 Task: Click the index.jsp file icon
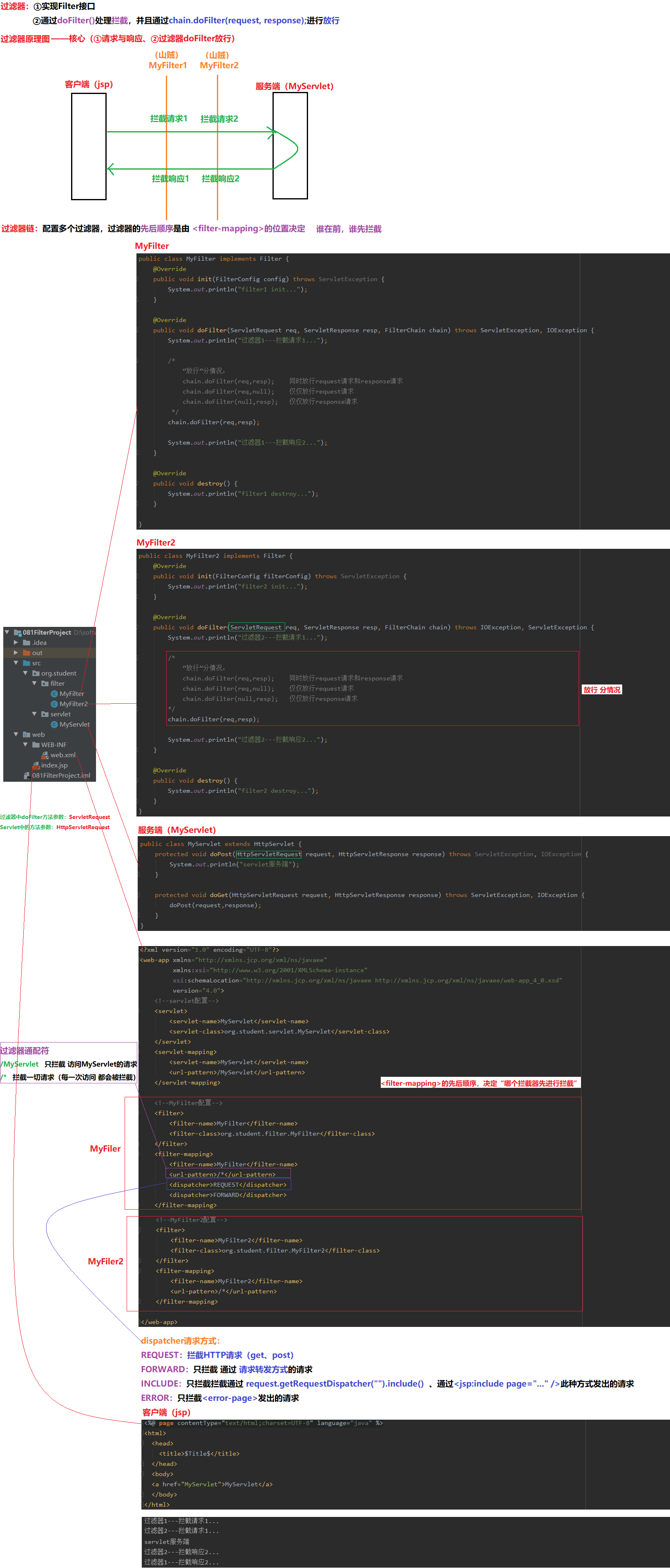[36, 765]
